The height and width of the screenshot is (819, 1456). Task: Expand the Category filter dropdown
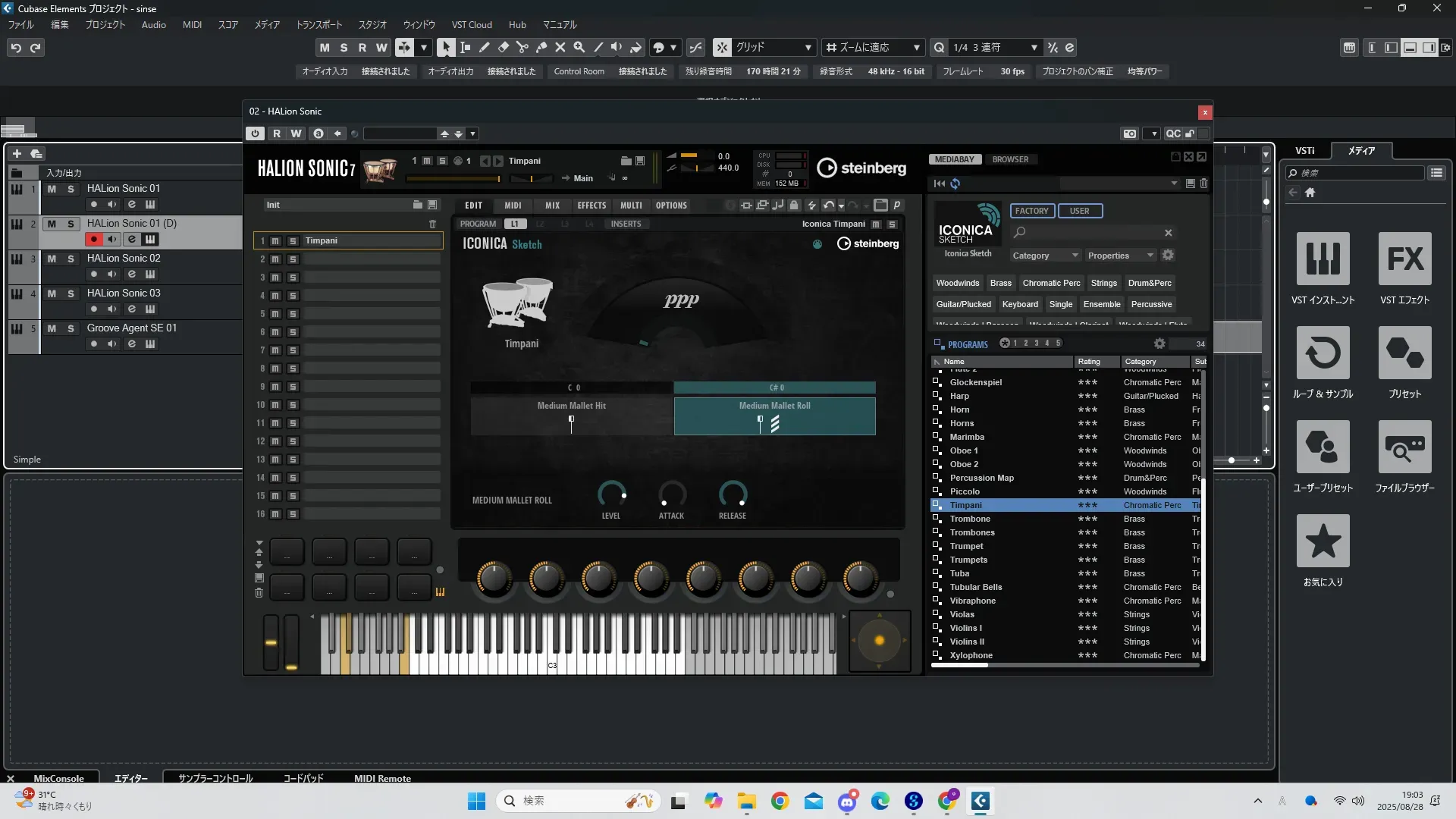[1045, 256]
